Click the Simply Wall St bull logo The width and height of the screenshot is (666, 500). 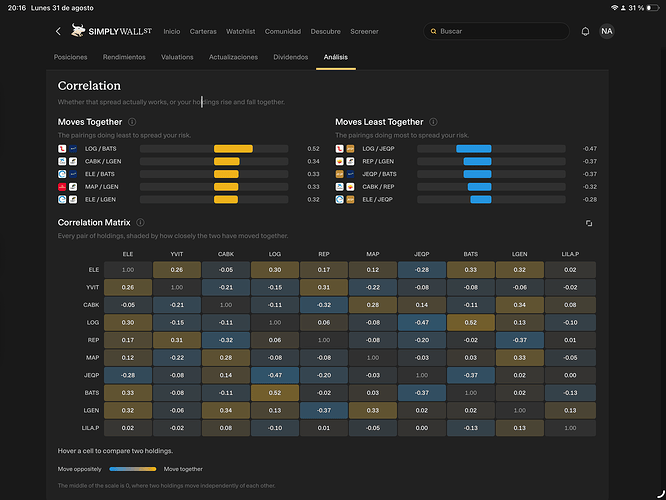pos(77,31)
